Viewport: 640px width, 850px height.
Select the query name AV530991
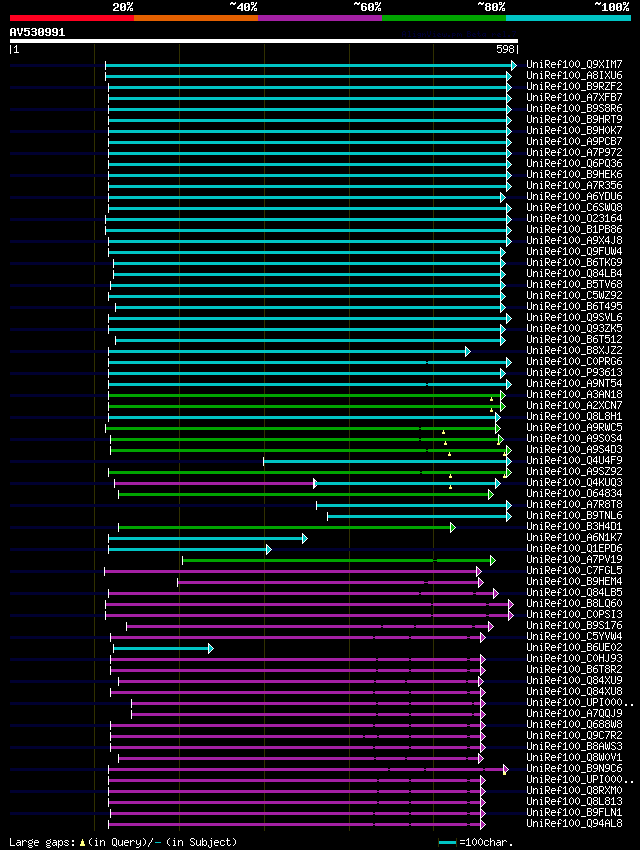[x=37, y=32]
